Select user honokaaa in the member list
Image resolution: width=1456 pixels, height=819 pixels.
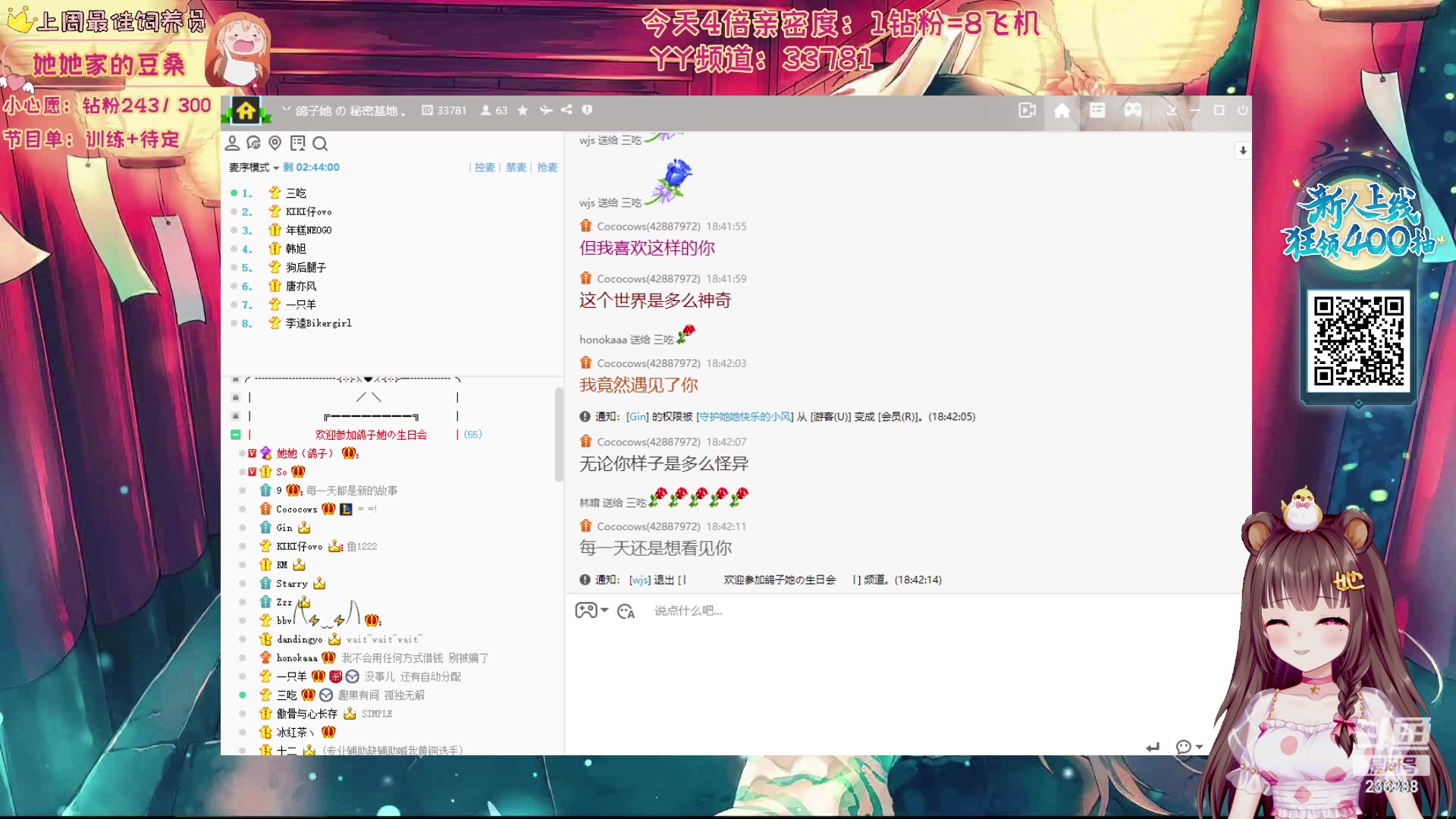tap(297, 658)
